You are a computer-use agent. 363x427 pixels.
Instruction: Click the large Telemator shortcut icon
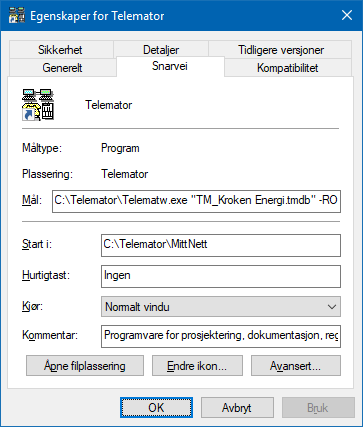pos(38,105)
